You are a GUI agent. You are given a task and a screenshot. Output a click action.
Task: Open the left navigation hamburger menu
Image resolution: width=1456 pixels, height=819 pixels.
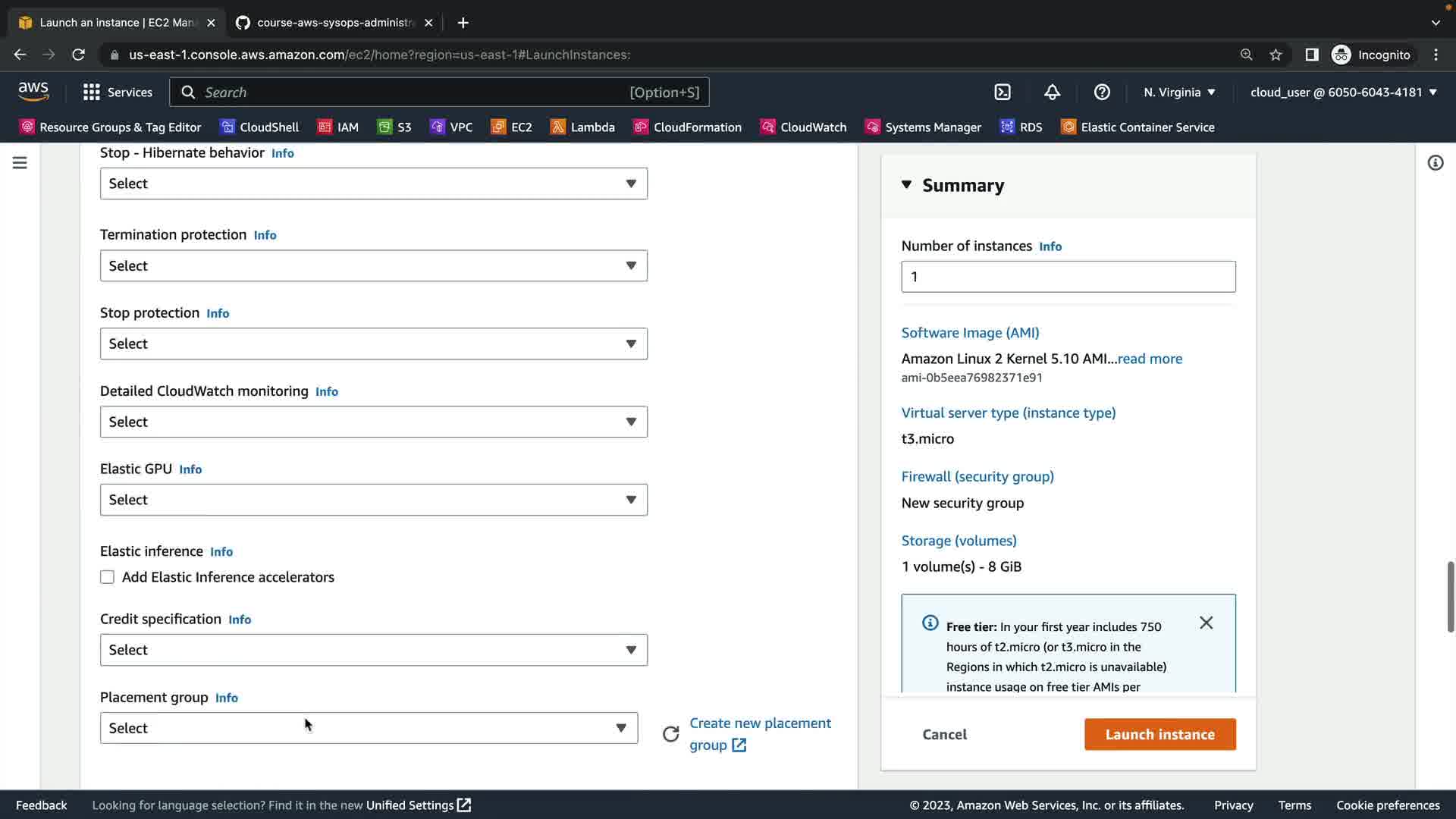20,162
